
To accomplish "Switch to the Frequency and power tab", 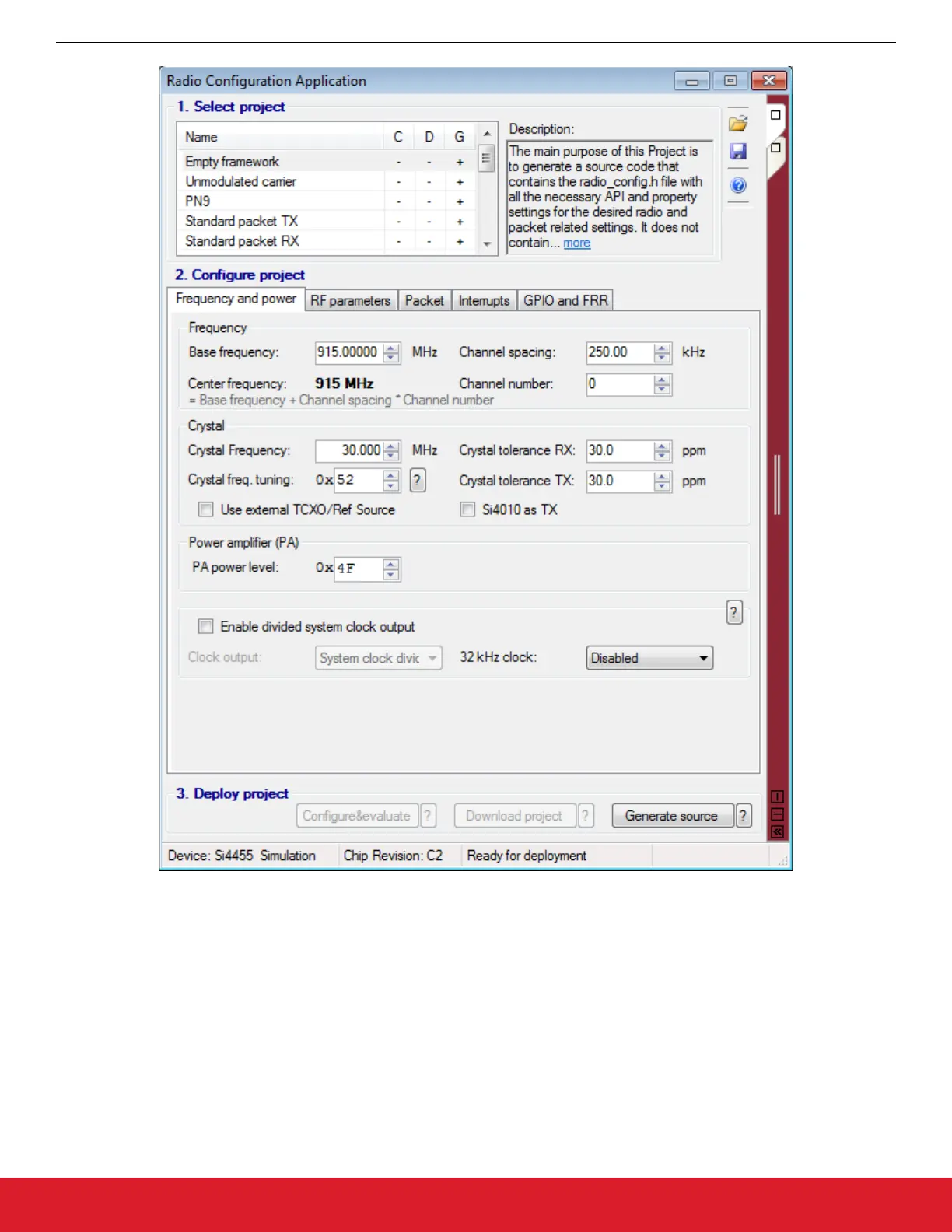I will (236, 299).
